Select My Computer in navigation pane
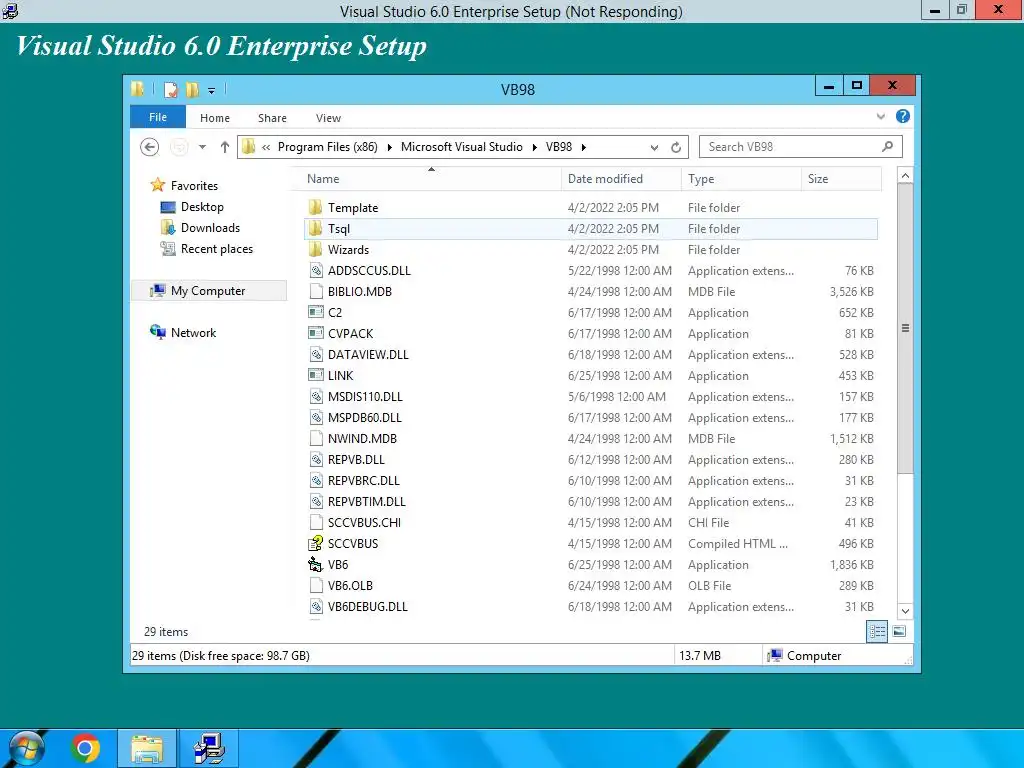Viewport: 1024px width, 768px height. pos(208,291)
